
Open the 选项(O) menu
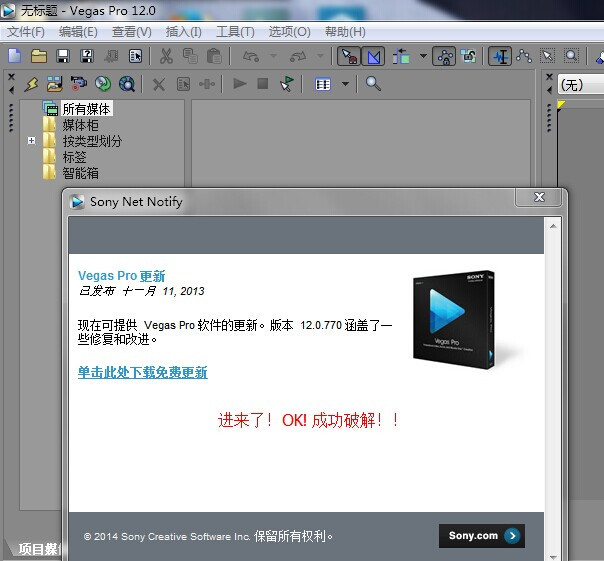tap(289, 32)
